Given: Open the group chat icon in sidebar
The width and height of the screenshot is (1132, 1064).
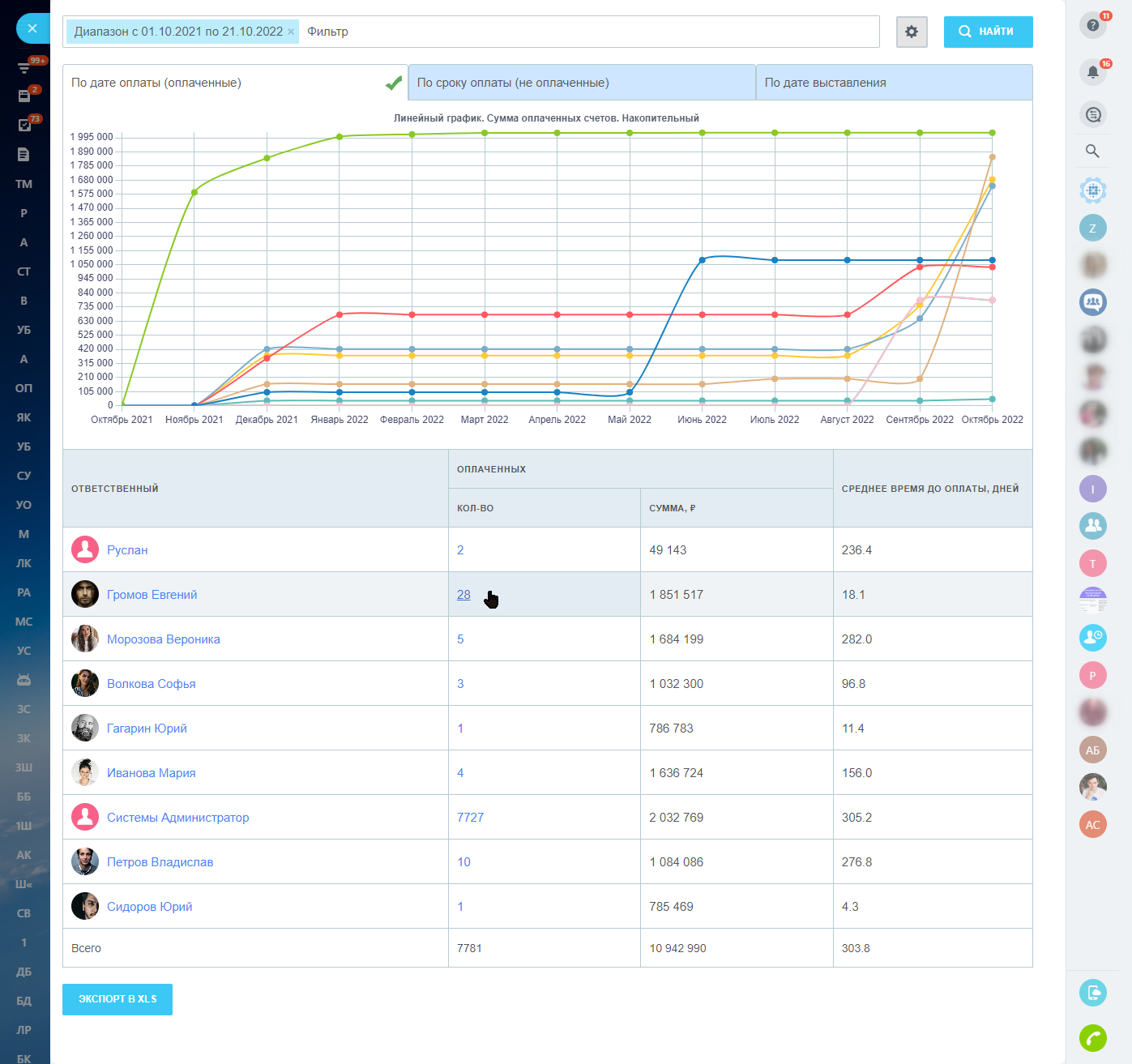Looking at the screenshot, I should coord(1092,302).
